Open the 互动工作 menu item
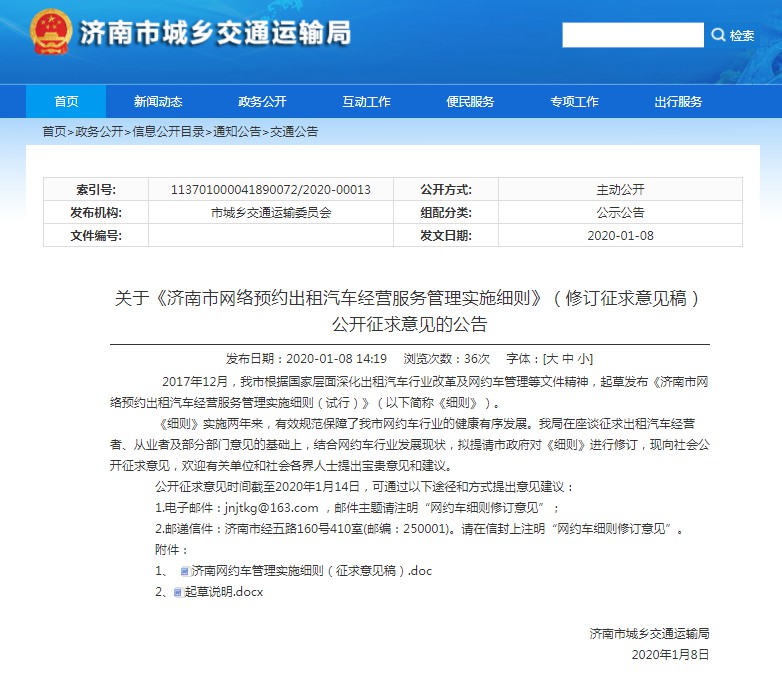The width and height of the screenshot is (782, 675). tap(367, 101)
